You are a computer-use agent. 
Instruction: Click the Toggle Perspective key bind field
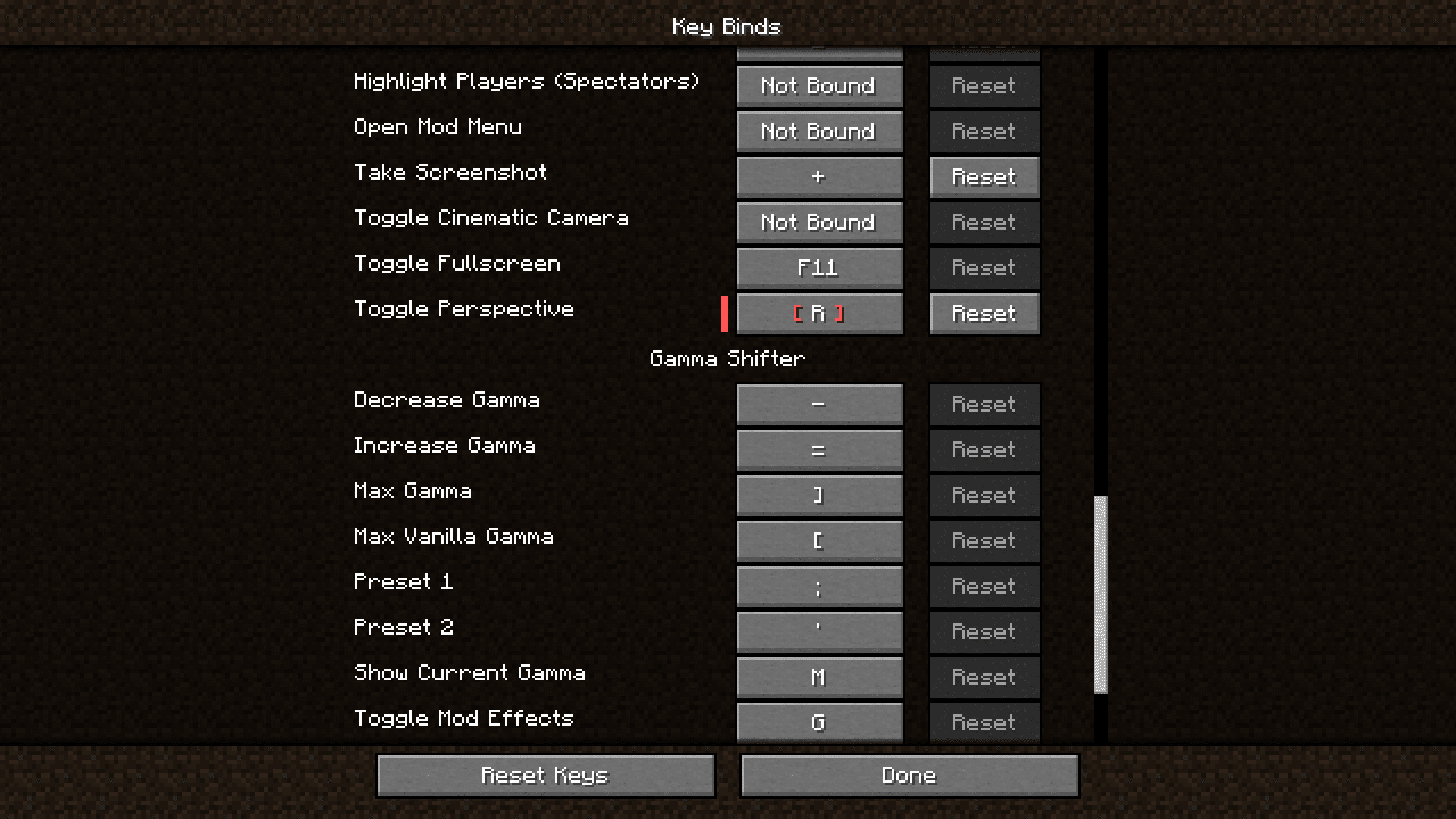click(x=819, y=313)
